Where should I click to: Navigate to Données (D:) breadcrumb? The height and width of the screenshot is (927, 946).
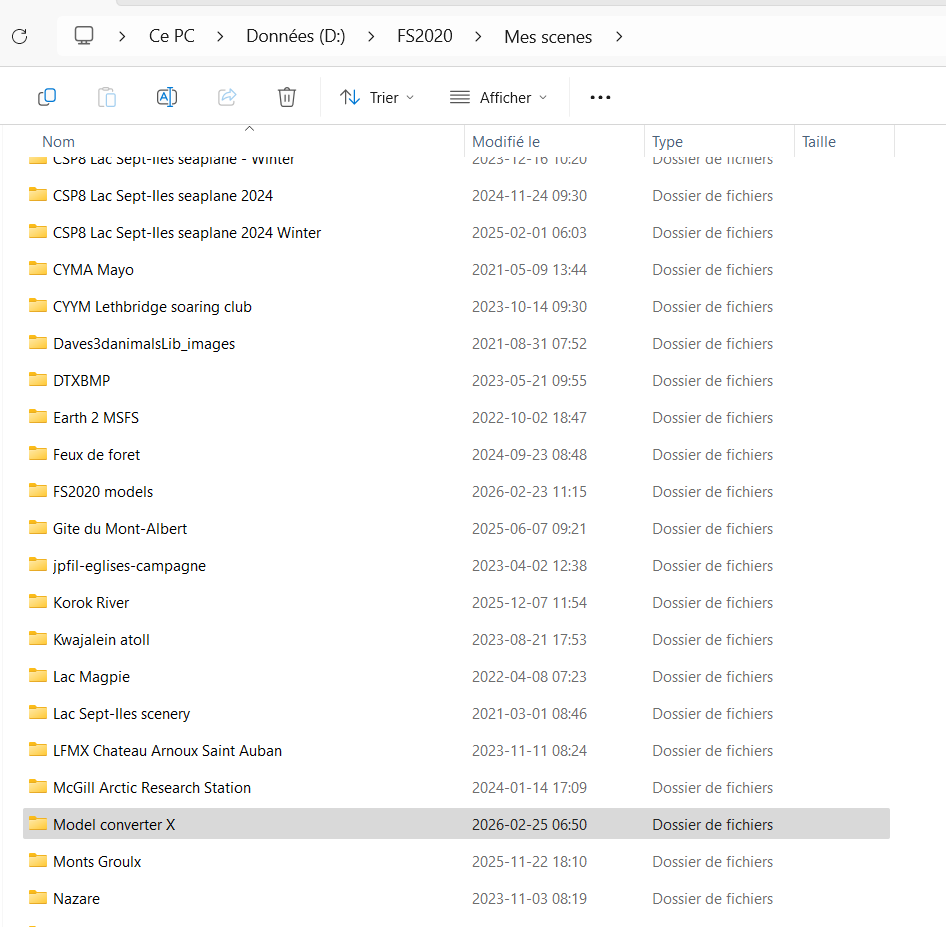(296, 36)
